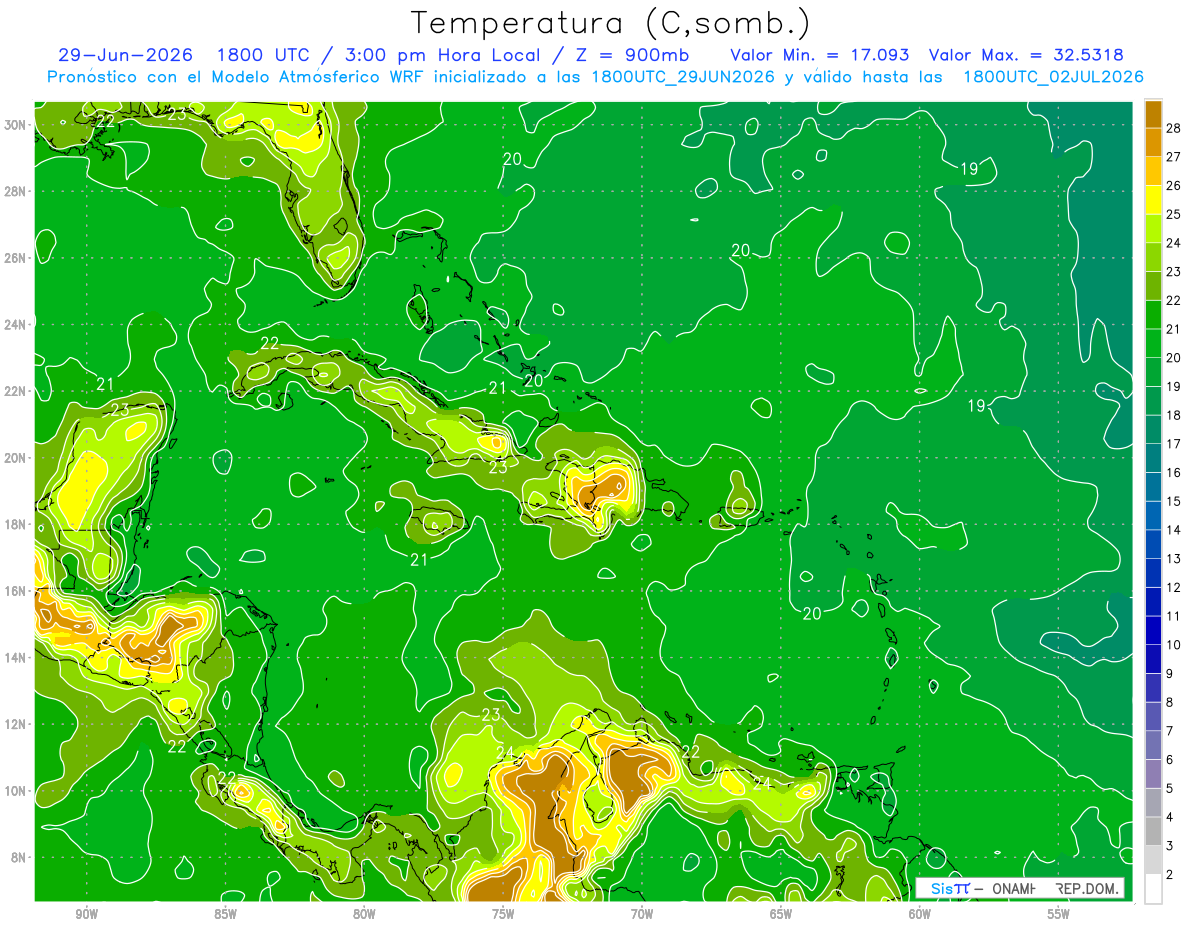Click the title "Temperatura (C,somb.)"
Image resolution: width=1200 pixels, height=927 pixels.
(x=610, y=24)
